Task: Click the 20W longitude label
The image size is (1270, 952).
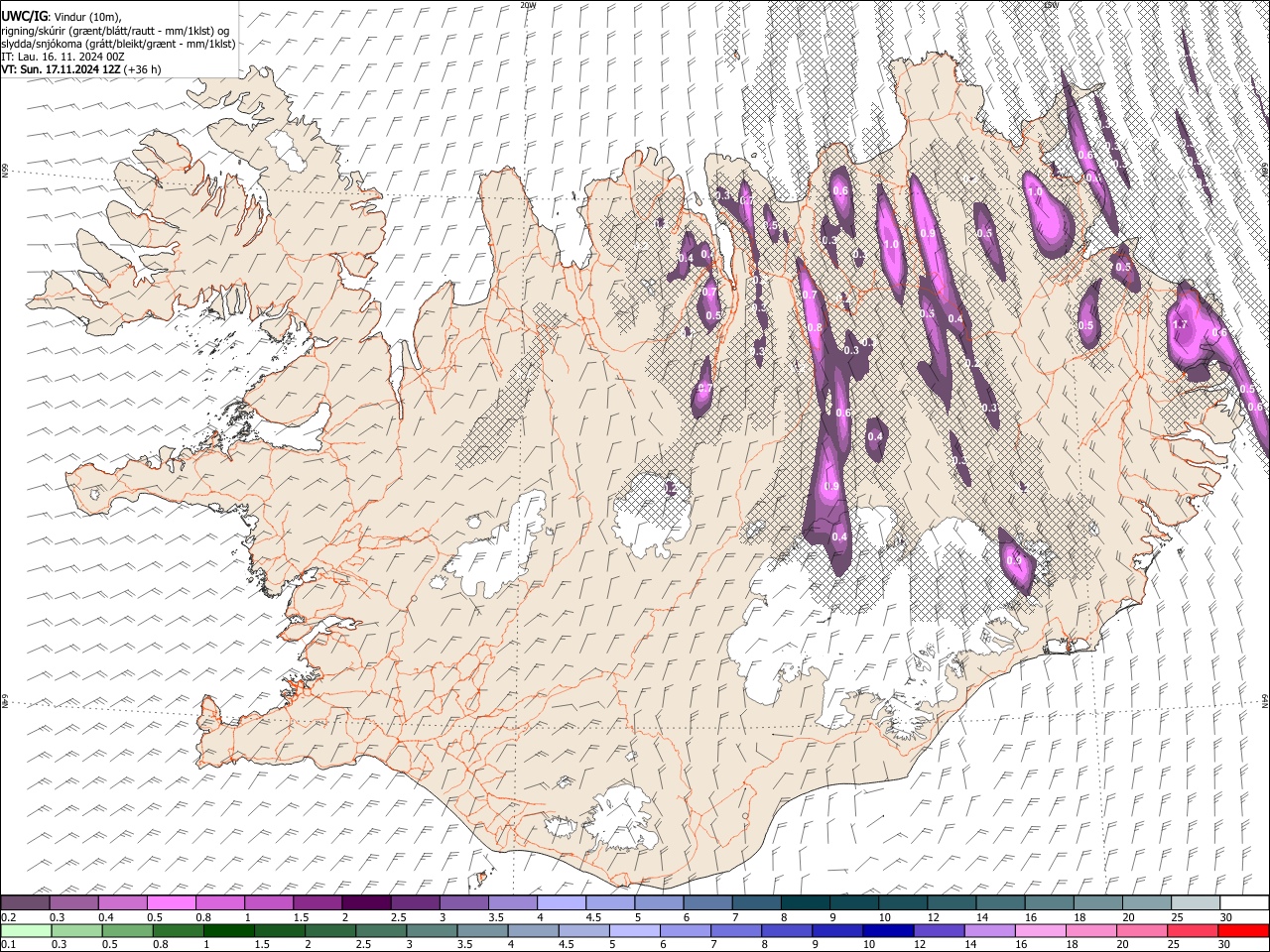Action: tap(528, 5)
